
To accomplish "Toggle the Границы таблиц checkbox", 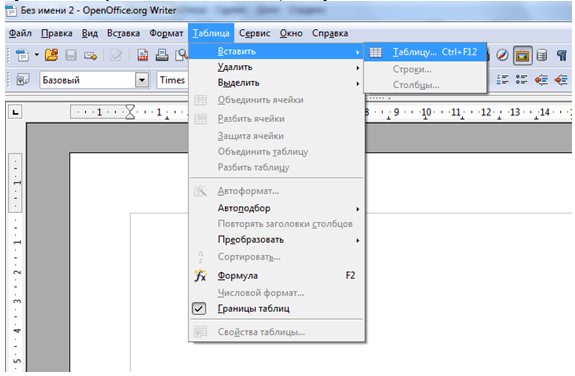I will (199, 309).
